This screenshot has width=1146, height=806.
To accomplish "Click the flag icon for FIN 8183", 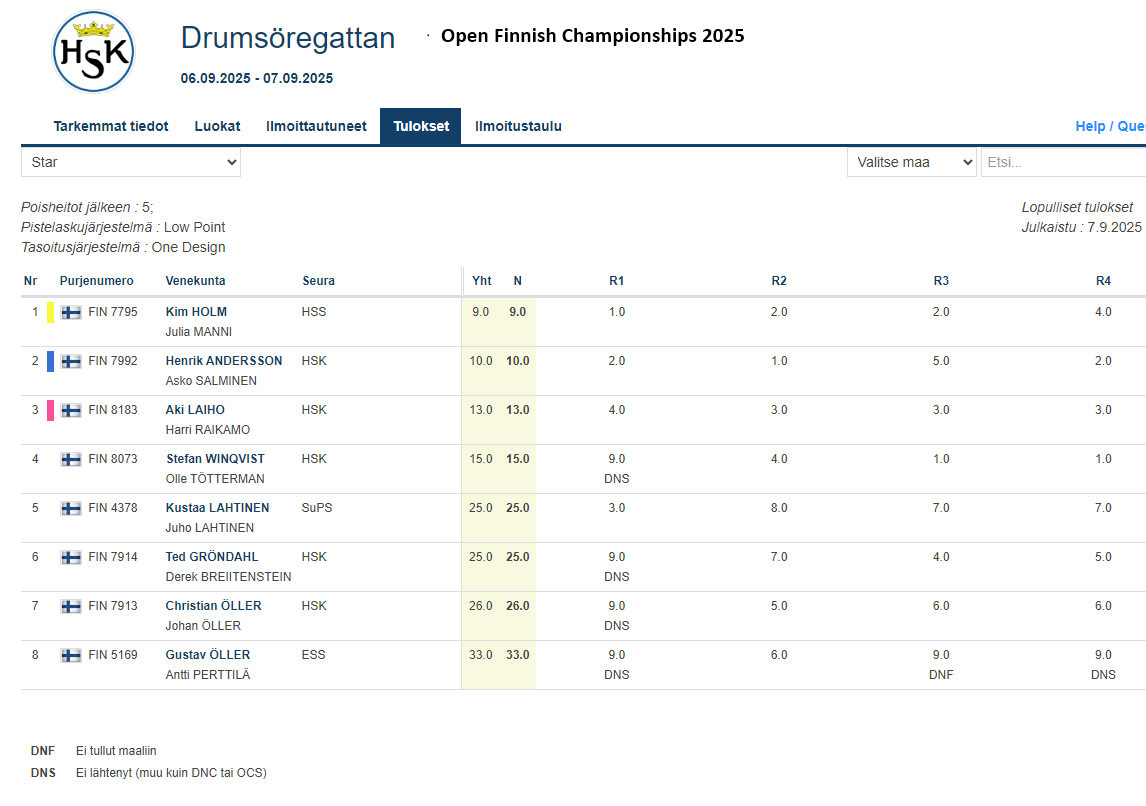I will 71,410.
